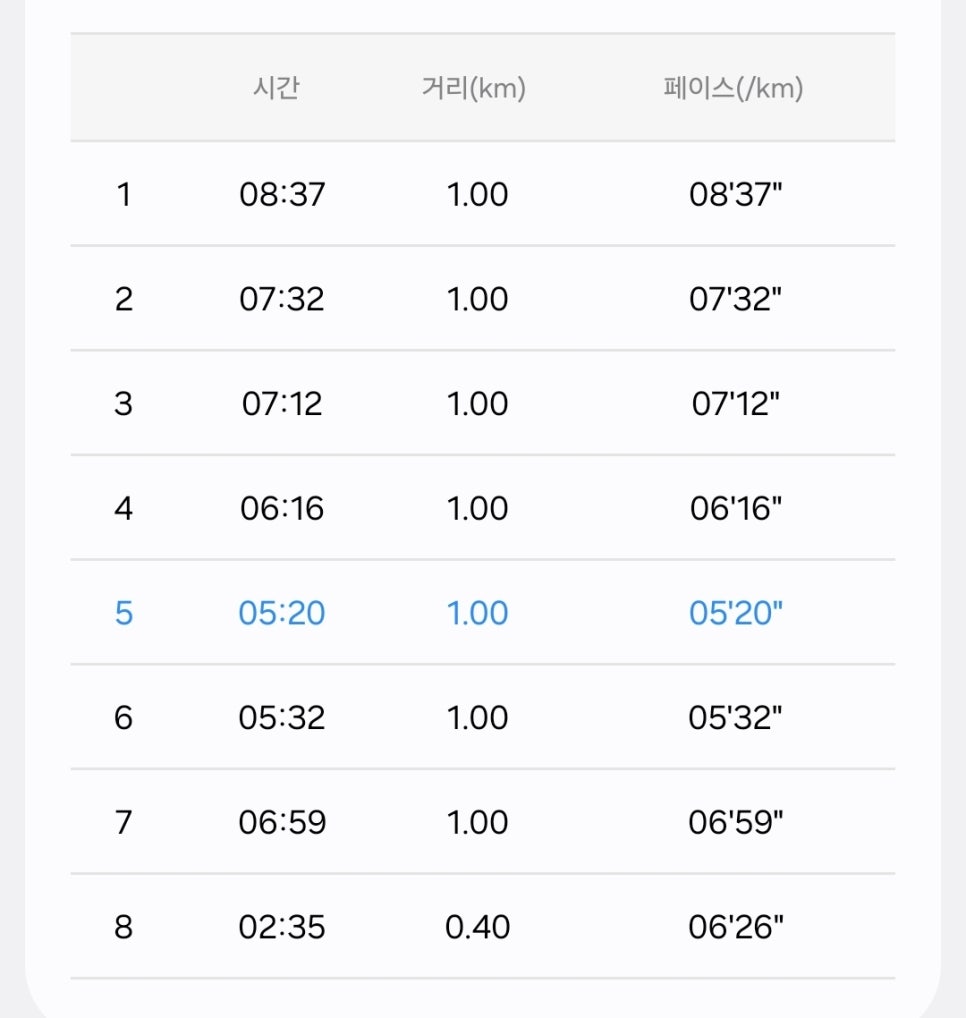Select the blue 05'20" pace value
Image resolution: width=966 pixels, height=1018 pixels.
[x=736, y=613]
